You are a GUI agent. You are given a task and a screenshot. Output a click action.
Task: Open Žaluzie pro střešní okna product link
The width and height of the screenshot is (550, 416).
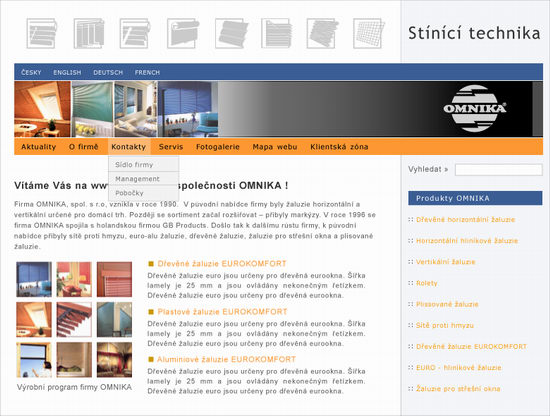(x=458, y=389)
